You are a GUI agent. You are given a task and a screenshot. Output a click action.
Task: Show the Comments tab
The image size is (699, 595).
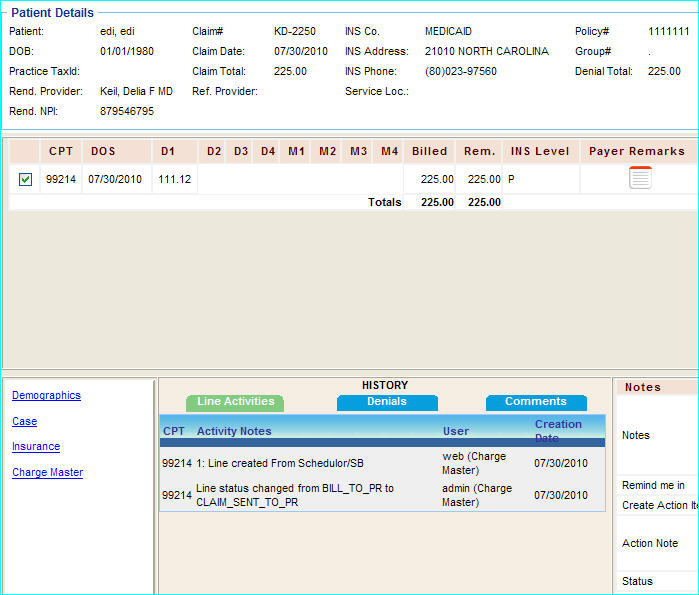536,402
